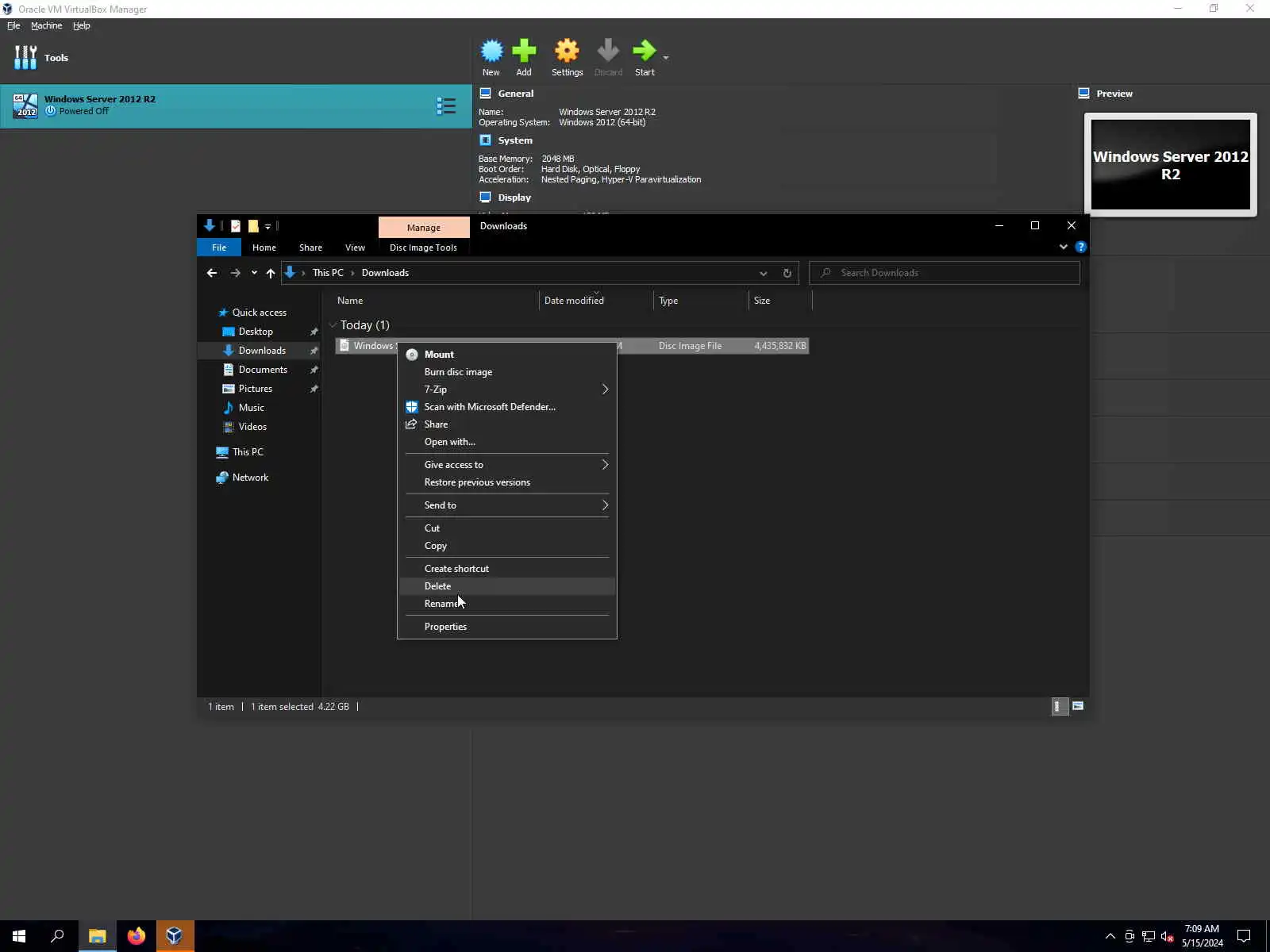Choose Burn disc image from context menu

tap(507, 372)
